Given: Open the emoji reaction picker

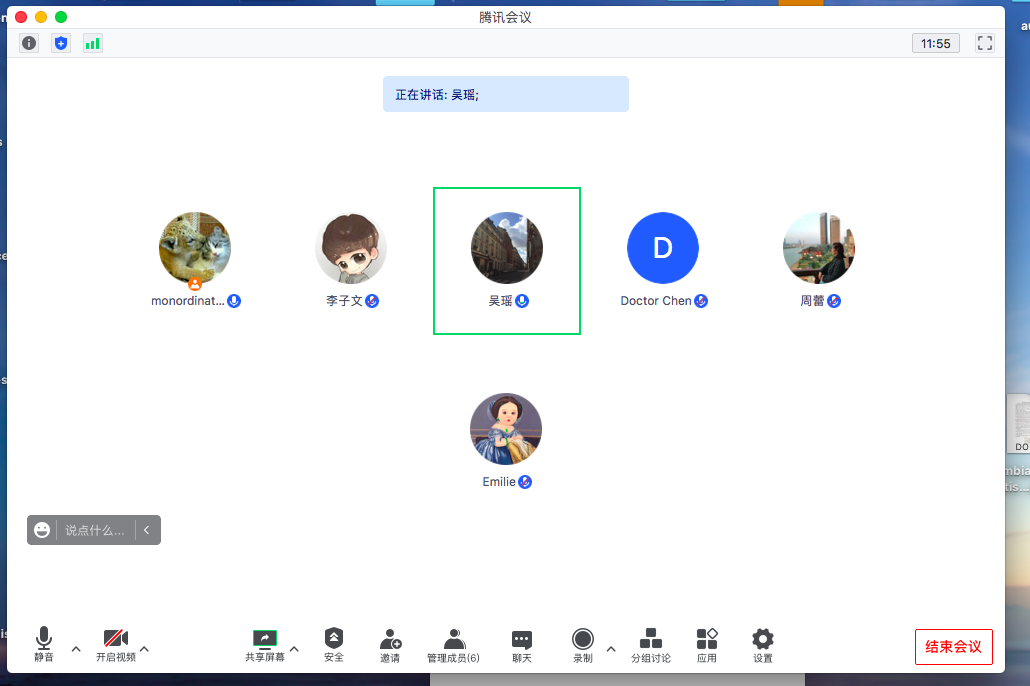Looking at the screenshot, I should 42,530.
